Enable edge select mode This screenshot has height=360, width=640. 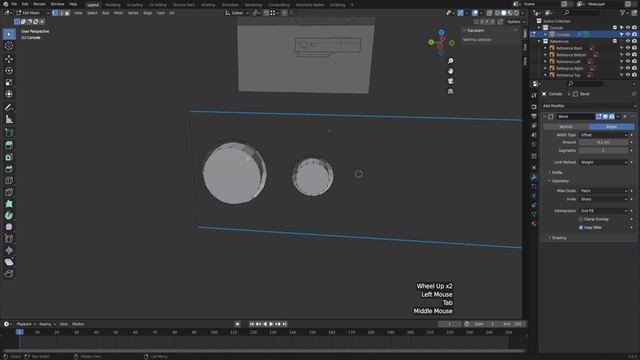tap(61, 13)
